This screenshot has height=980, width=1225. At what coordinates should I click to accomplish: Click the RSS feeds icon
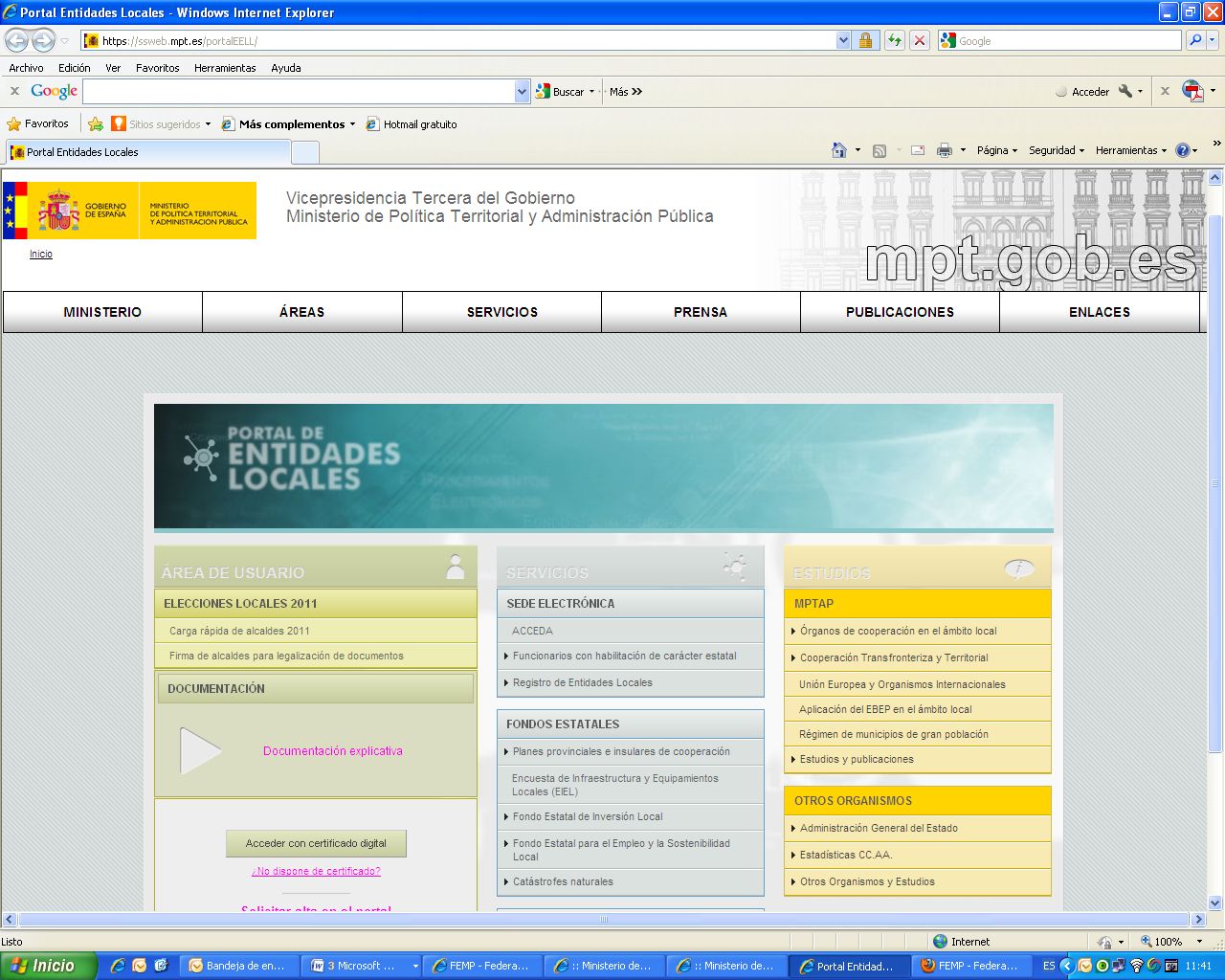coord(880,150)
